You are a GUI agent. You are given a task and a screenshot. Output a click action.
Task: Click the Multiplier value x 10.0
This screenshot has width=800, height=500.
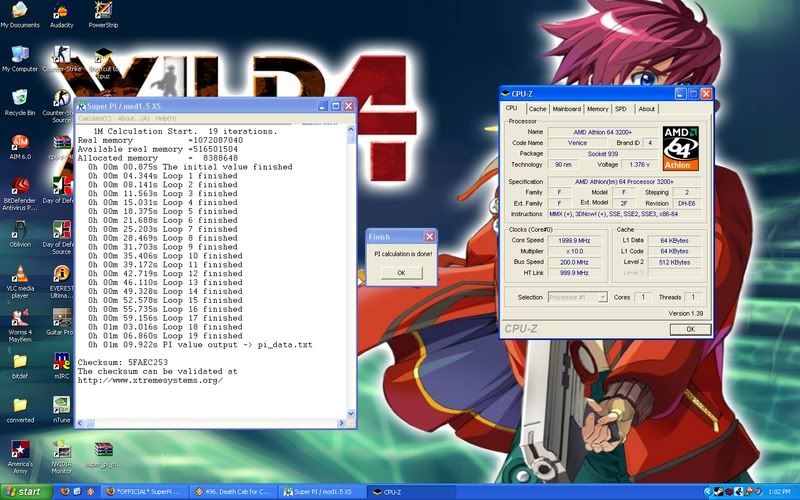click(x=574, y=252)
